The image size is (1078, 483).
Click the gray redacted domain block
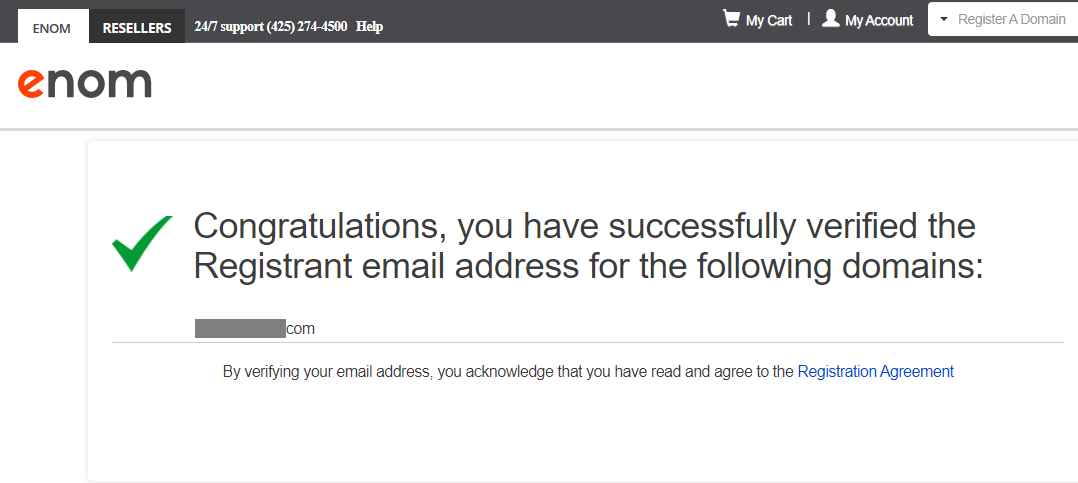[x=240, y=328]
